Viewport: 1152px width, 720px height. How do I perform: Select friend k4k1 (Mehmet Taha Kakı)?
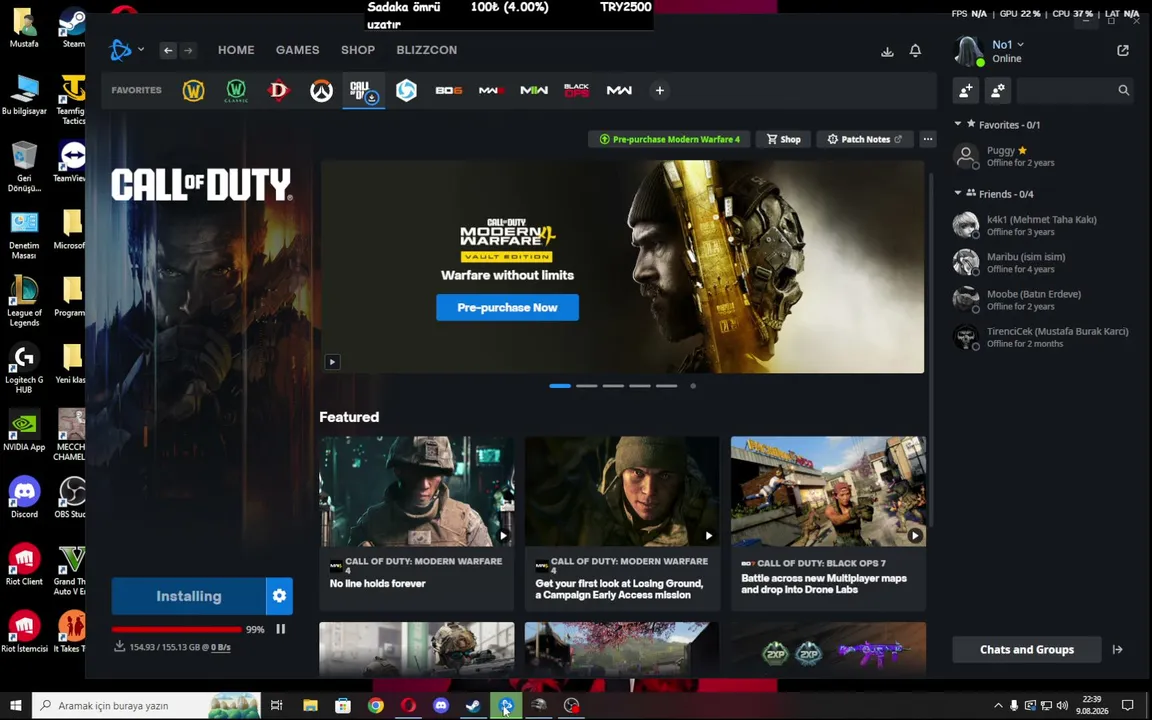(x=1042, y=225)
